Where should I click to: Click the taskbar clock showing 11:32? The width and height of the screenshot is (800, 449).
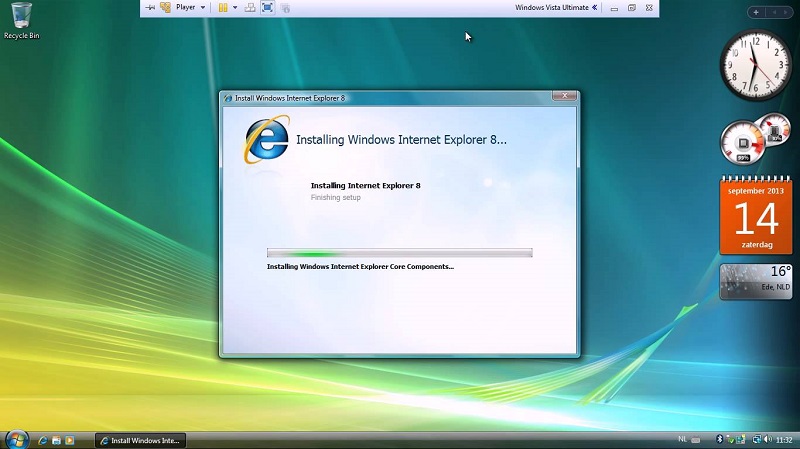tap(784, 440)
